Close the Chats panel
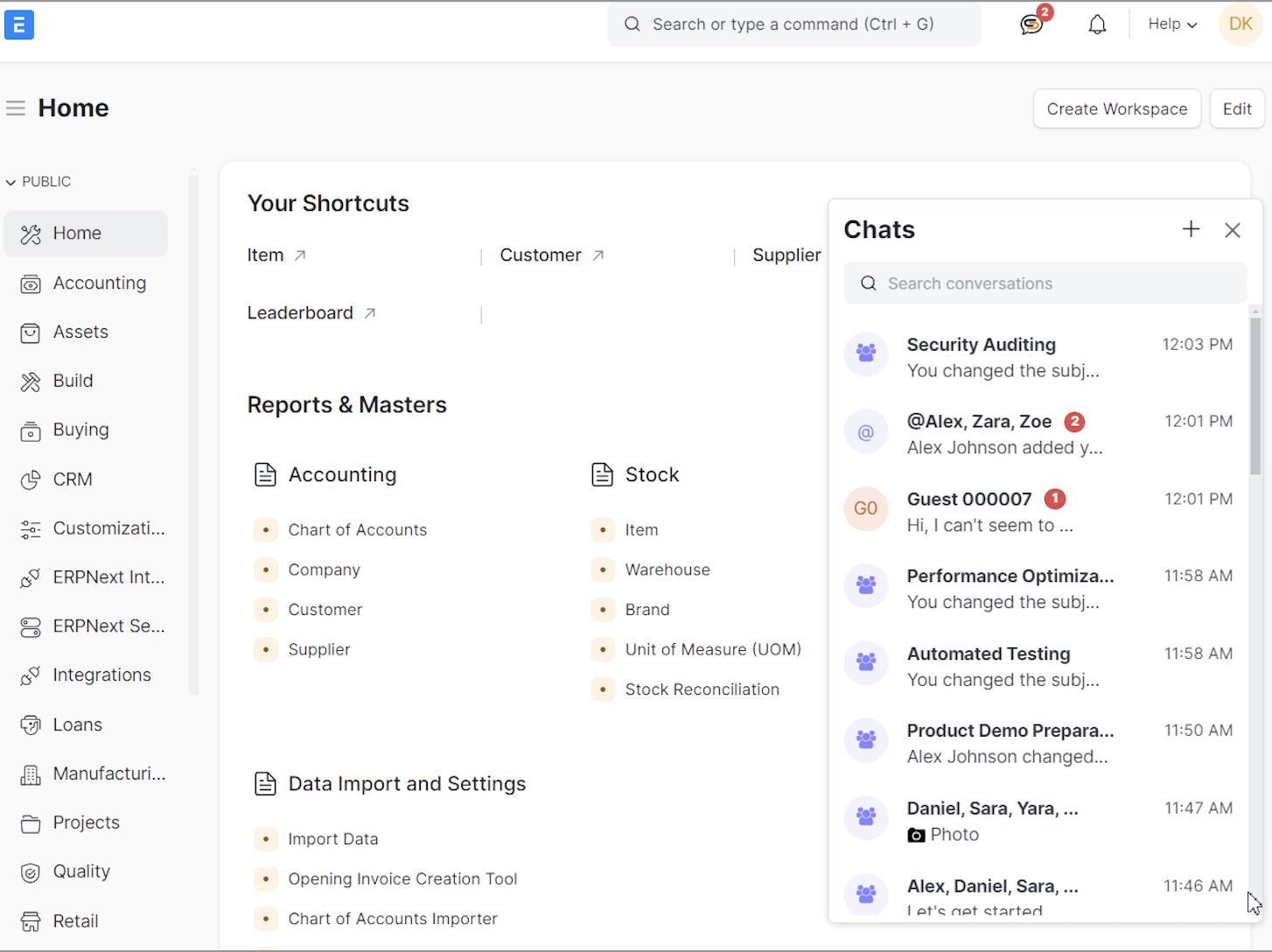 click(x=1233, y=230)
